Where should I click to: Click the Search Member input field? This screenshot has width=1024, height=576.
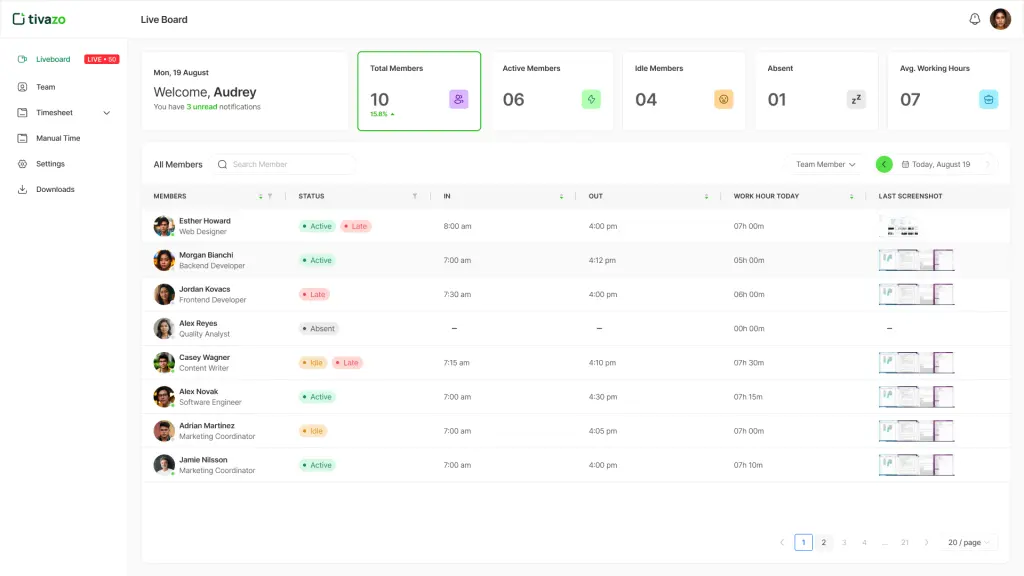(290, 164)
